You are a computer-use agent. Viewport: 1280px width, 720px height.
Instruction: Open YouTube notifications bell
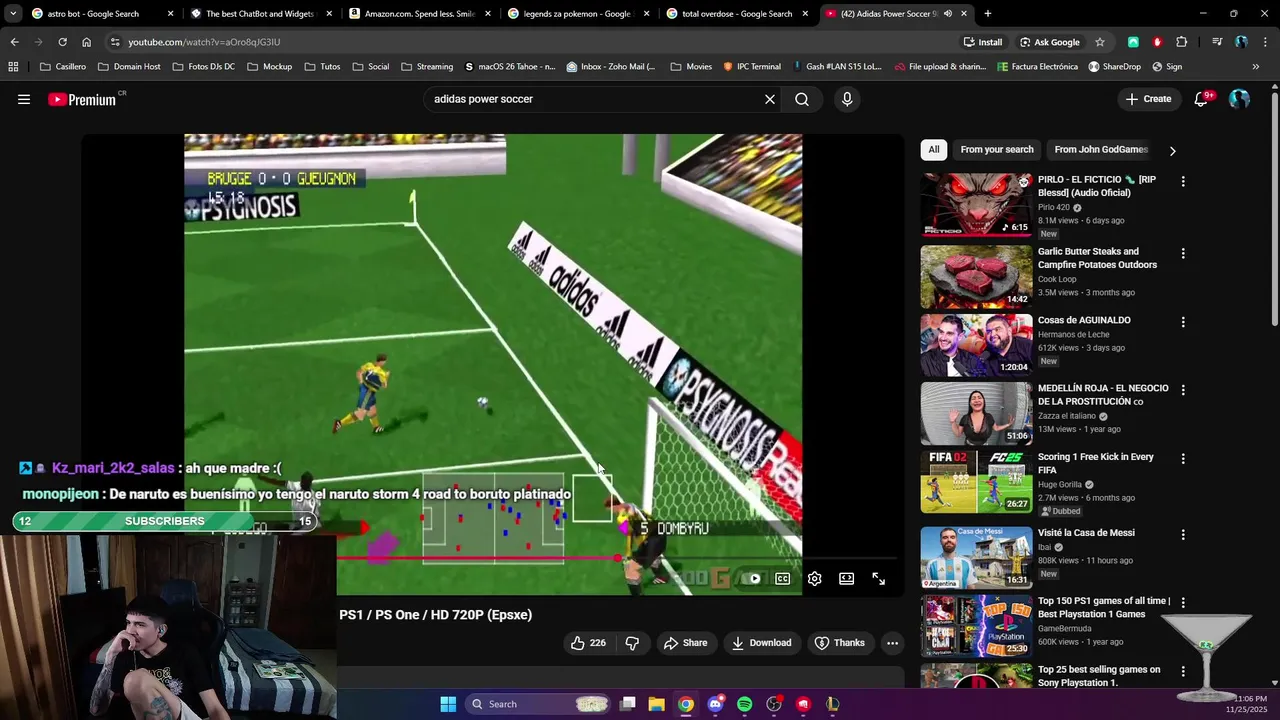click(x=1203, y=99)
